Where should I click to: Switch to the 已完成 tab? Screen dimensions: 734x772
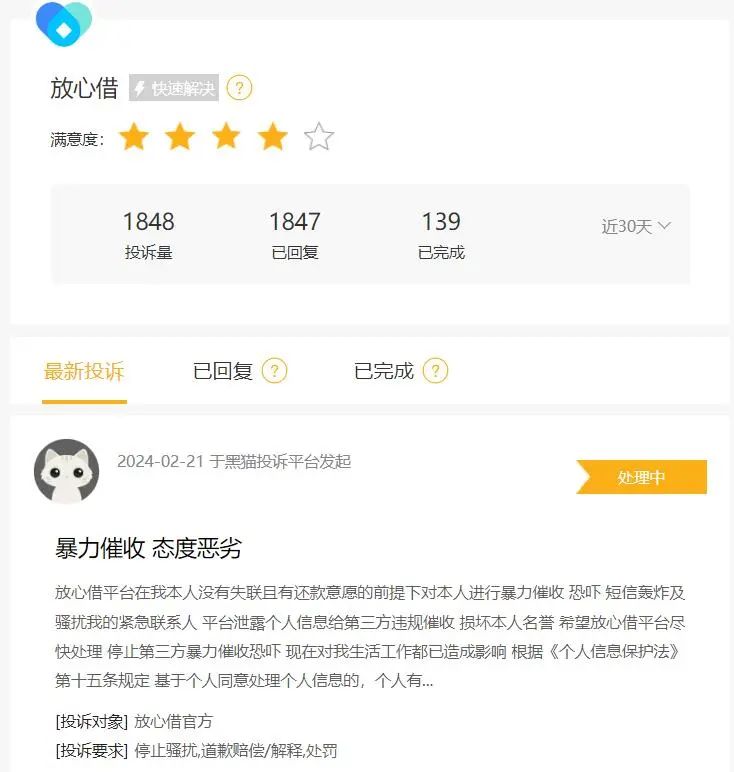coord(383,371)
